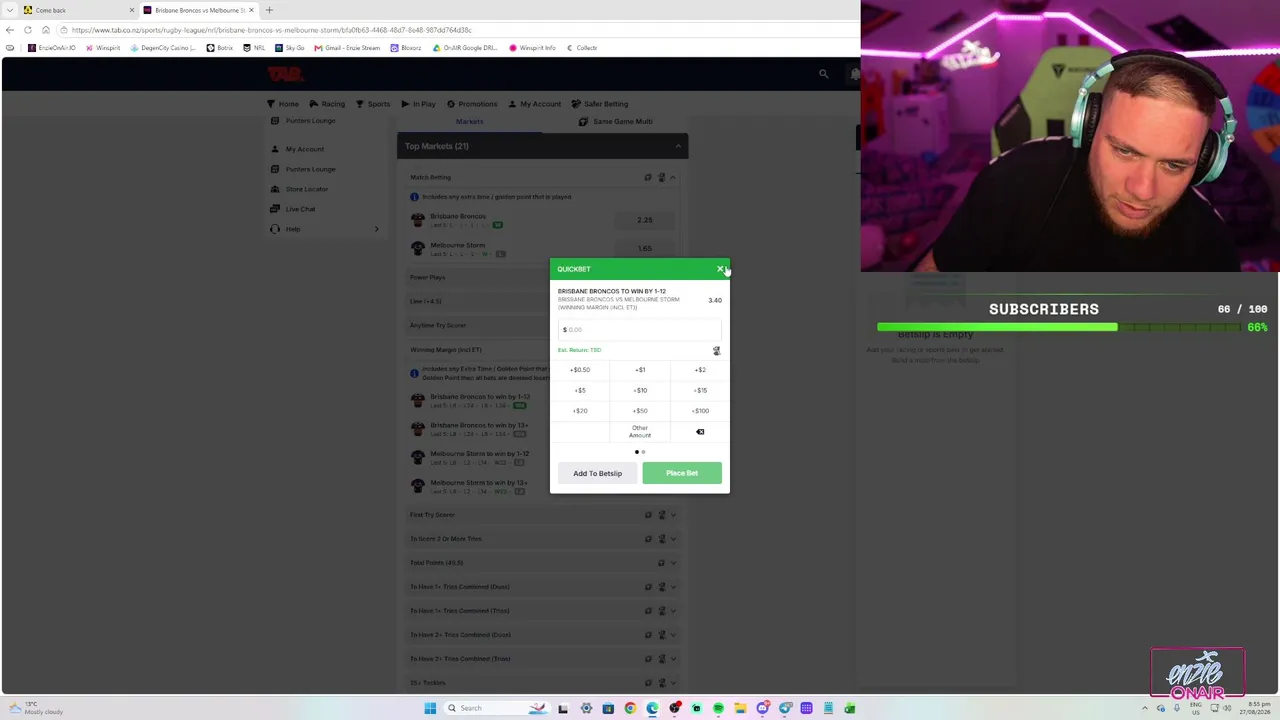Click the Quickbet stake amount input field
The image size is (1280, 720).
tap(639, 329)
